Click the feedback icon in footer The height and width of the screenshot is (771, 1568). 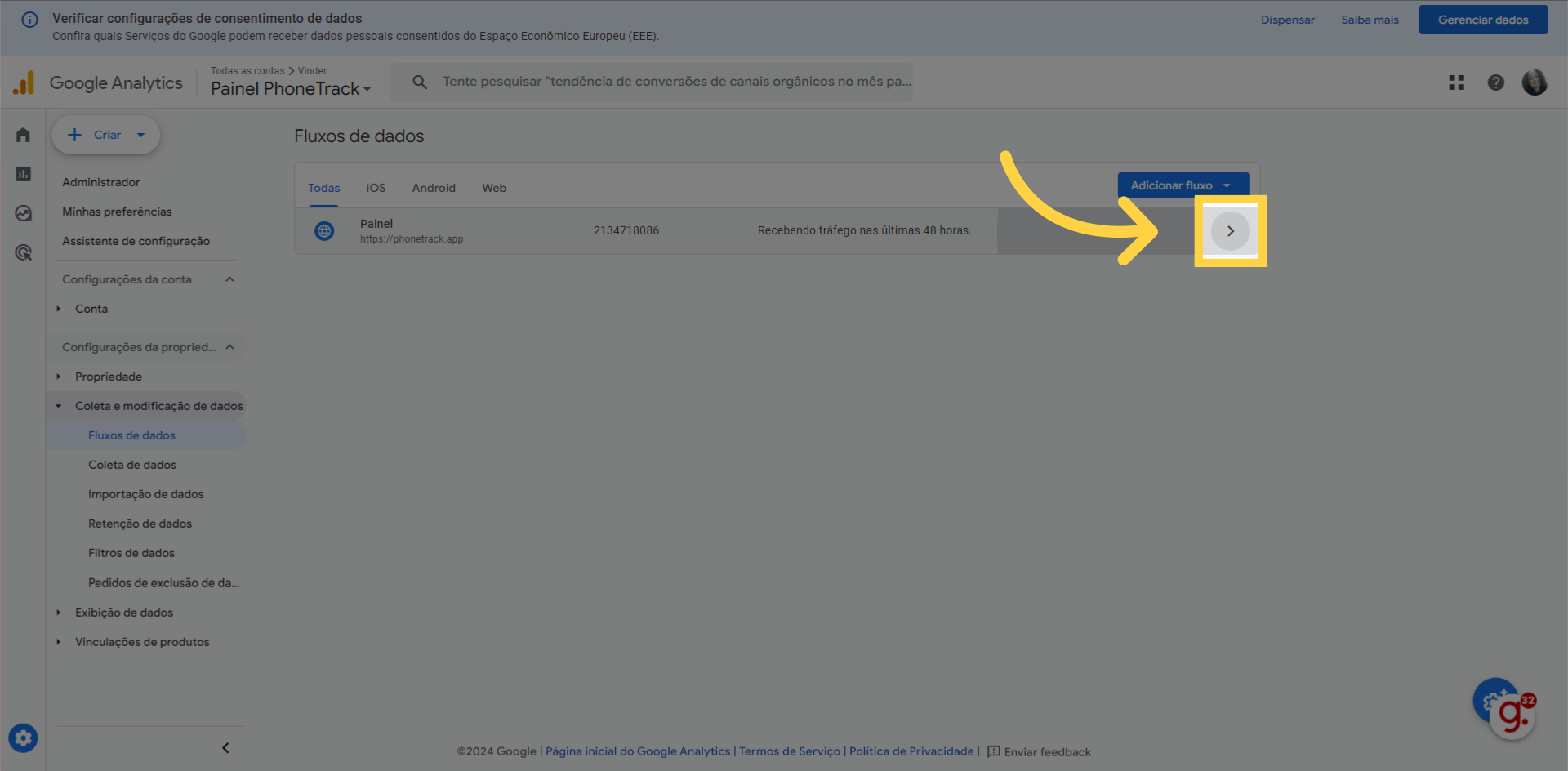(x=993, y=751)
